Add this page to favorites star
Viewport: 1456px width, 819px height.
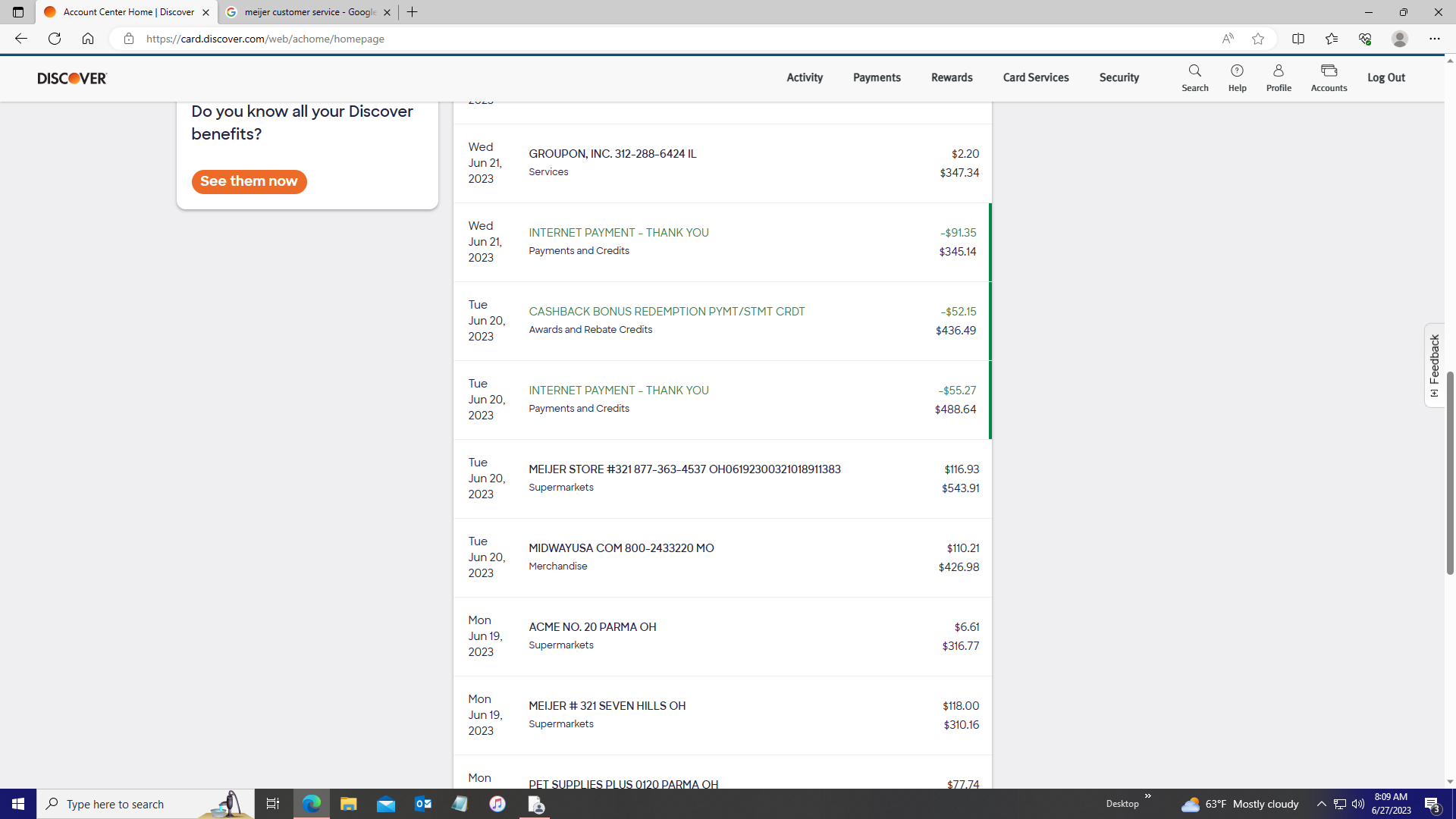(x=1258, y=39)
